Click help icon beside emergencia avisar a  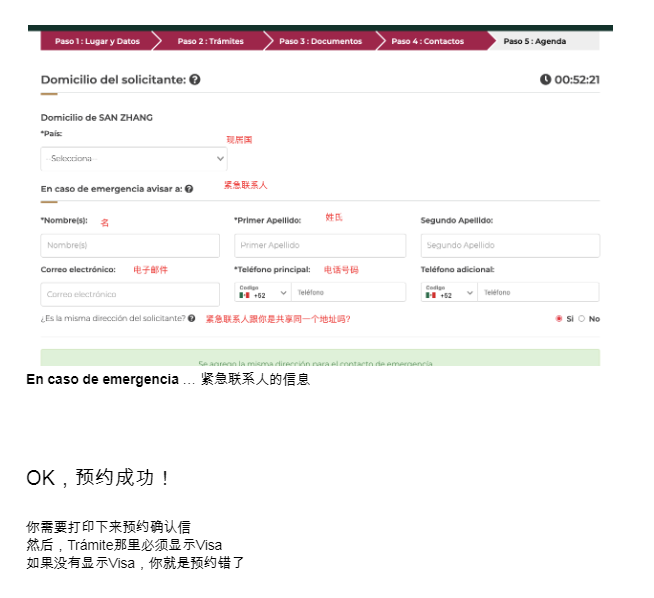pos(189,188)
